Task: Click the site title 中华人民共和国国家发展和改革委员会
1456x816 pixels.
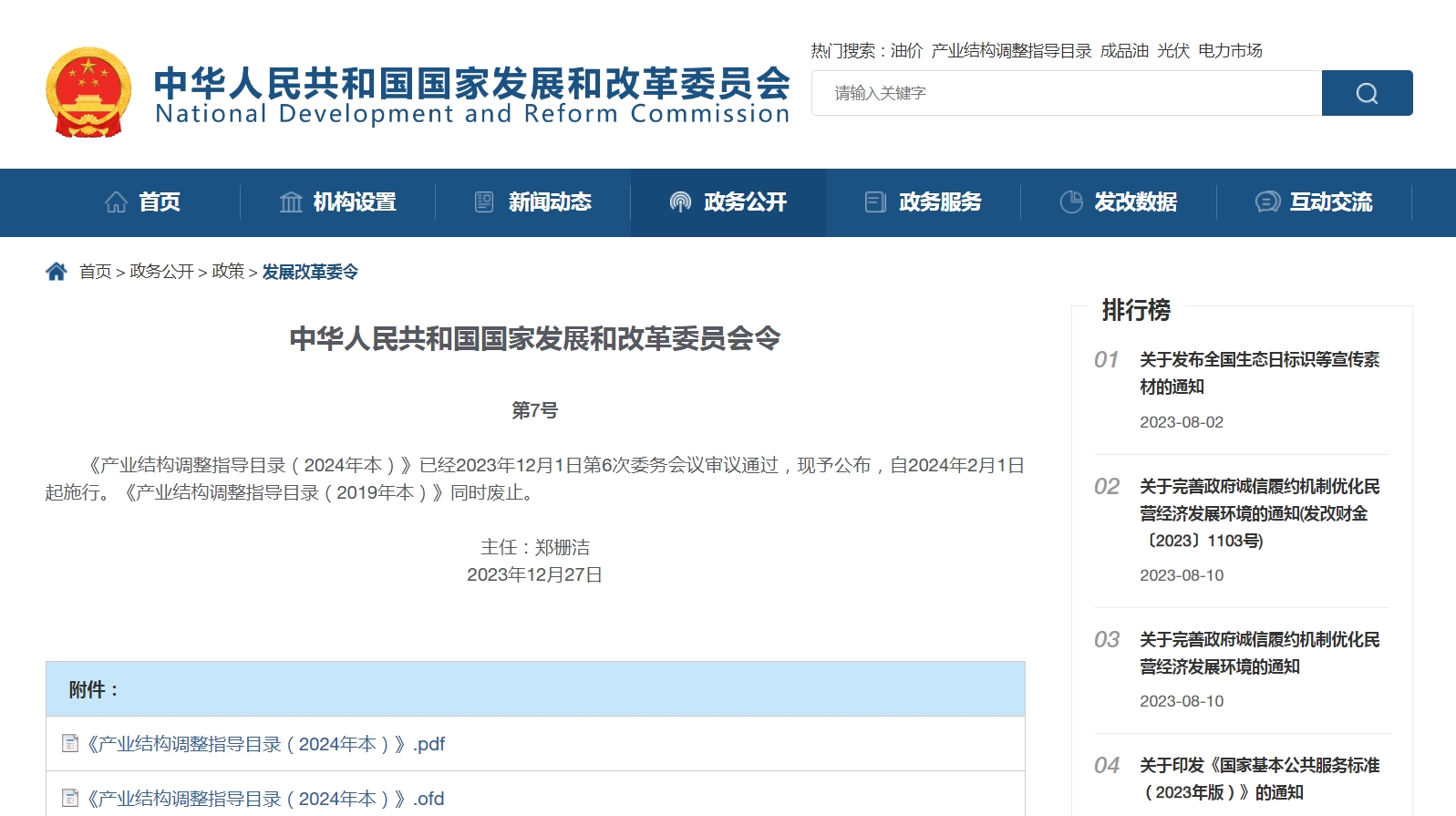Action: click(x=471, y=83)
